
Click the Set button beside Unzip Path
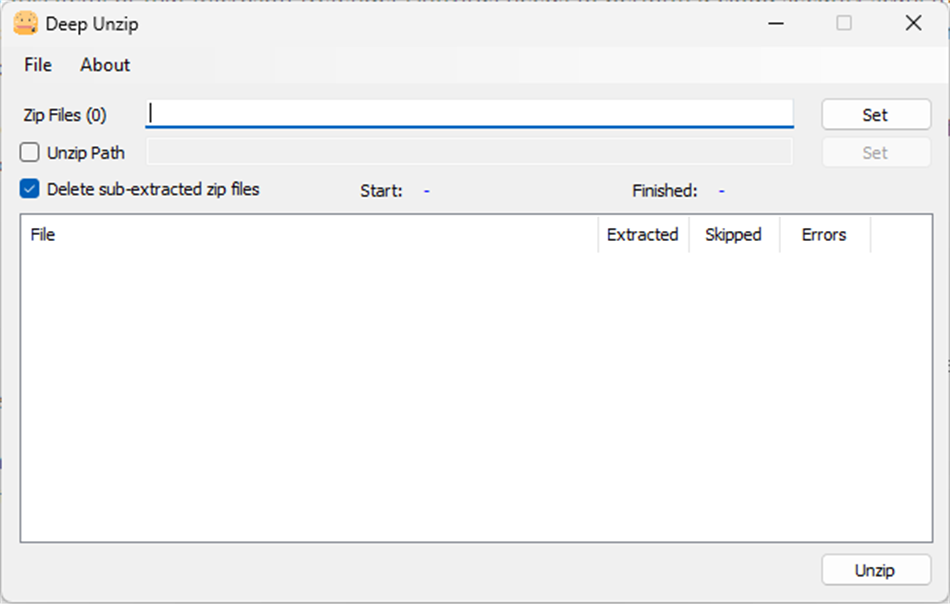(875, 153)
